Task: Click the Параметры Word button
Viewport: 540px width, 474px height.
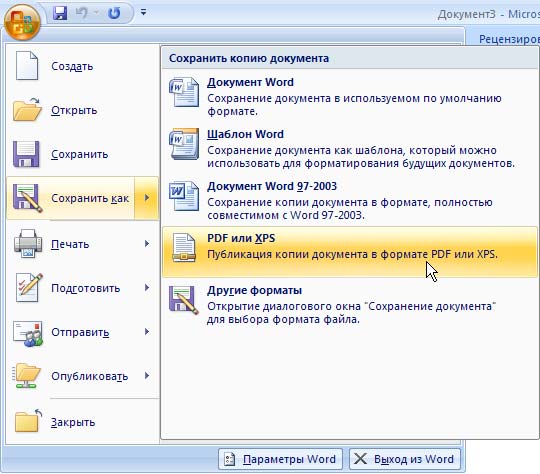Action: click(280, 459)
